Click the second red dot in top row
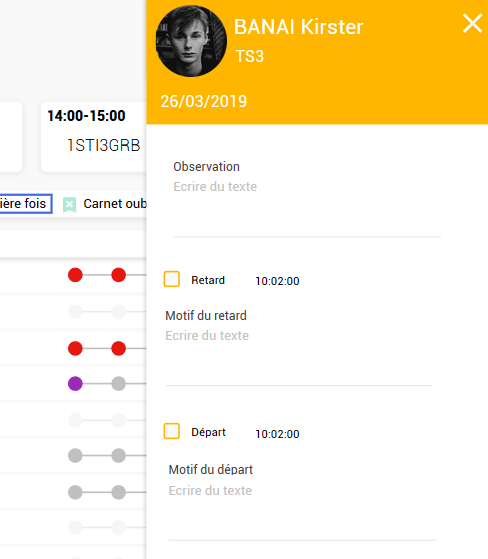Screen dimensions: 488x559 [118, 275]
